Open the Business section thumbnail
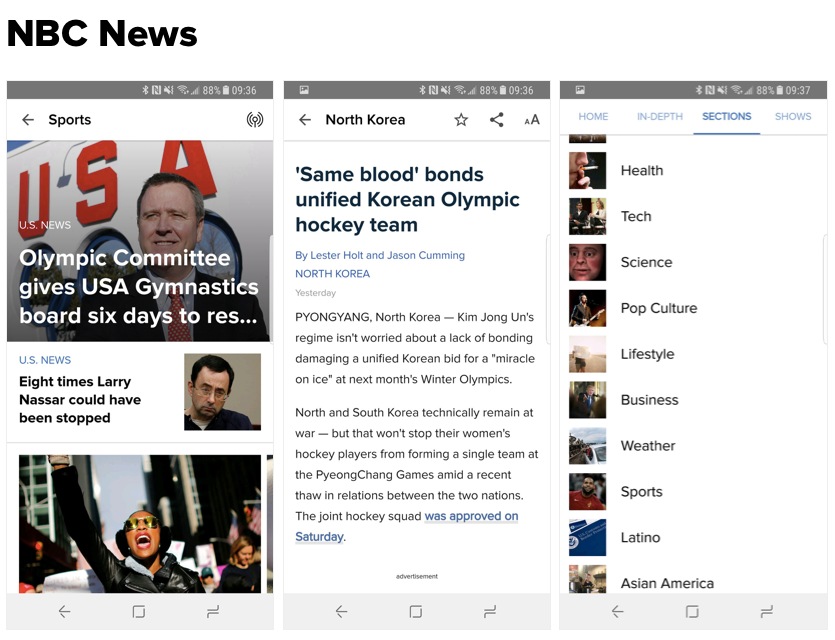Image resolution: width=835 pixels, height=640 pixels. tap(587, 400)
